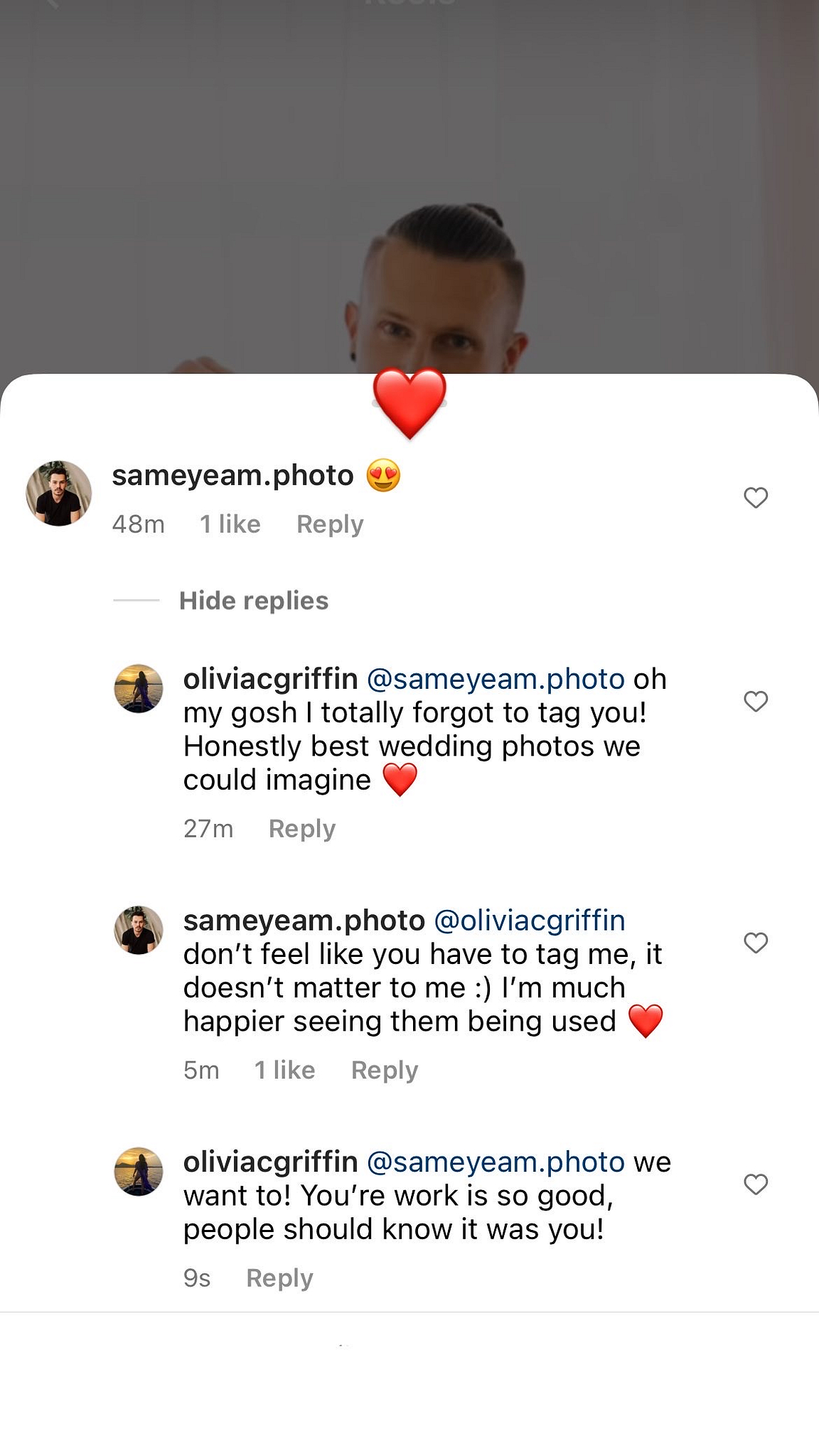Open oliviacgriffin's avatar on 9s reply

tap(139, 1172)
